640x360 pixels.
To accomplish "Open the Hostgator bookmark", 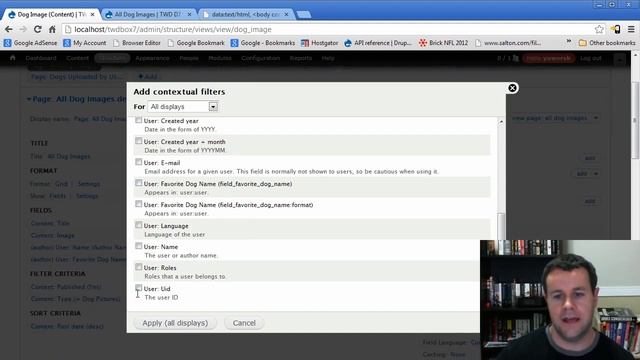I will tap(320, 42).
